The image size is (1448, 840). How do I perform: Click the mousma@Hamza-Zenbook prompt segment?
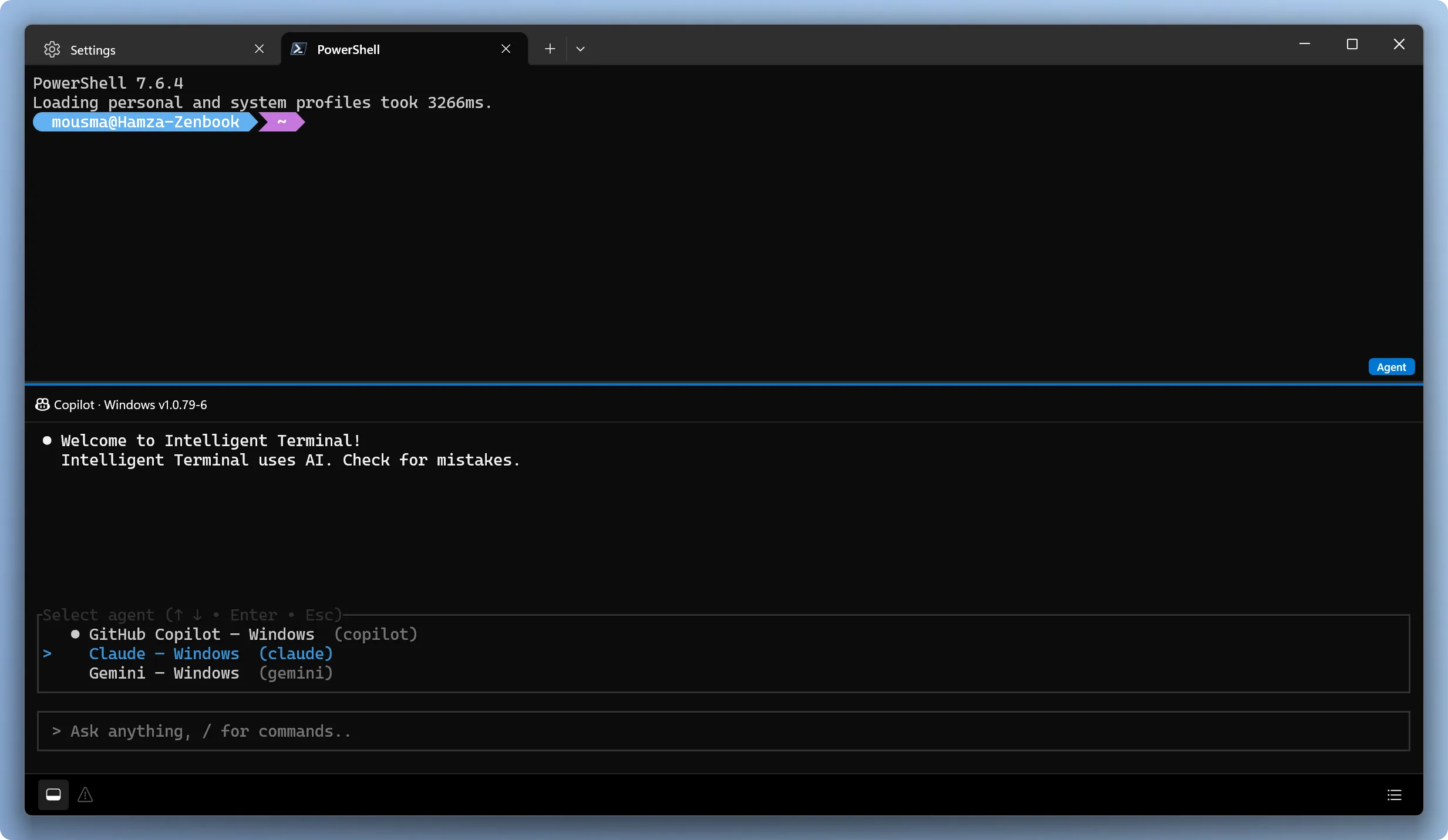coord(145,122)
